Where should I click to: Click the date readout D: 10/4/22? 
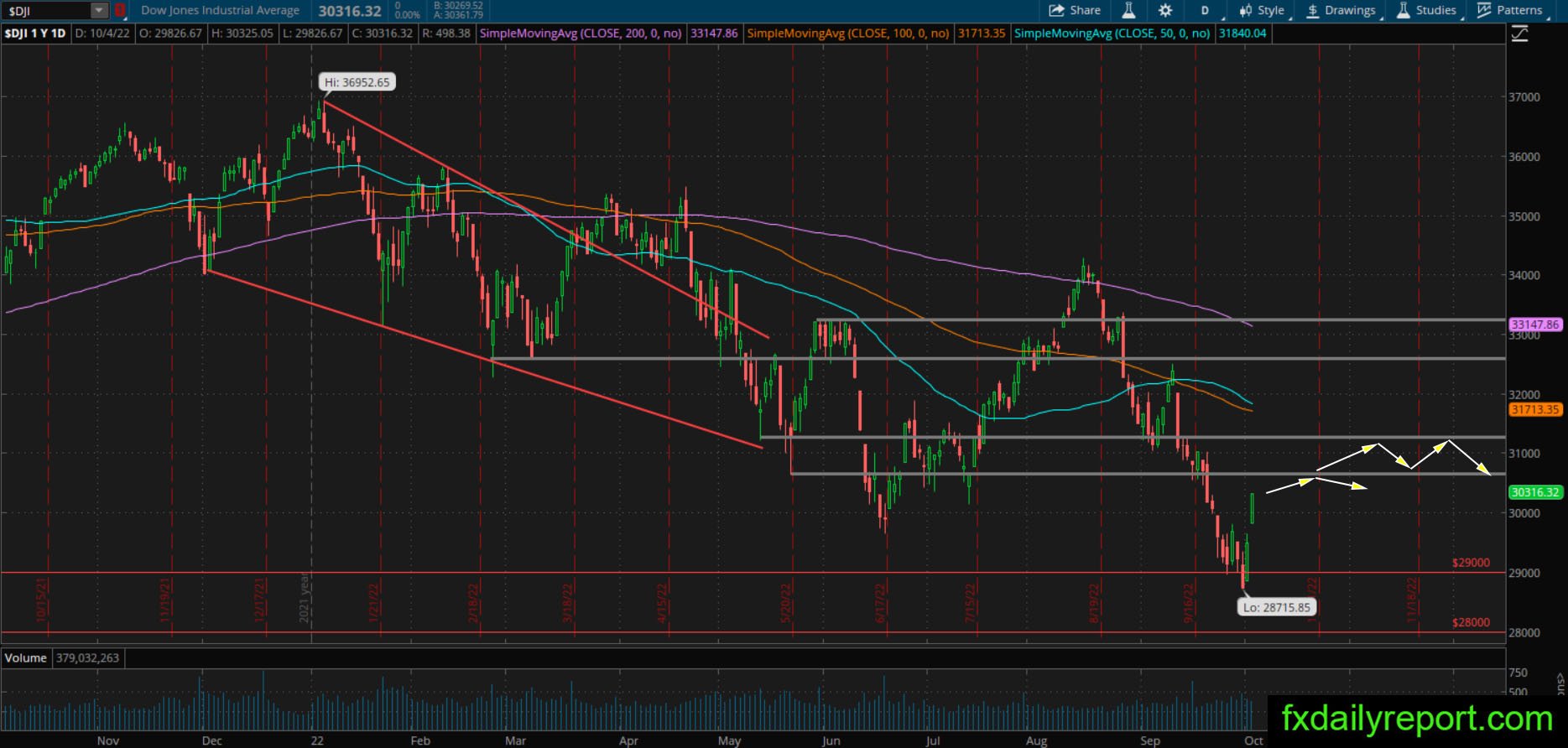pos(101,34)
